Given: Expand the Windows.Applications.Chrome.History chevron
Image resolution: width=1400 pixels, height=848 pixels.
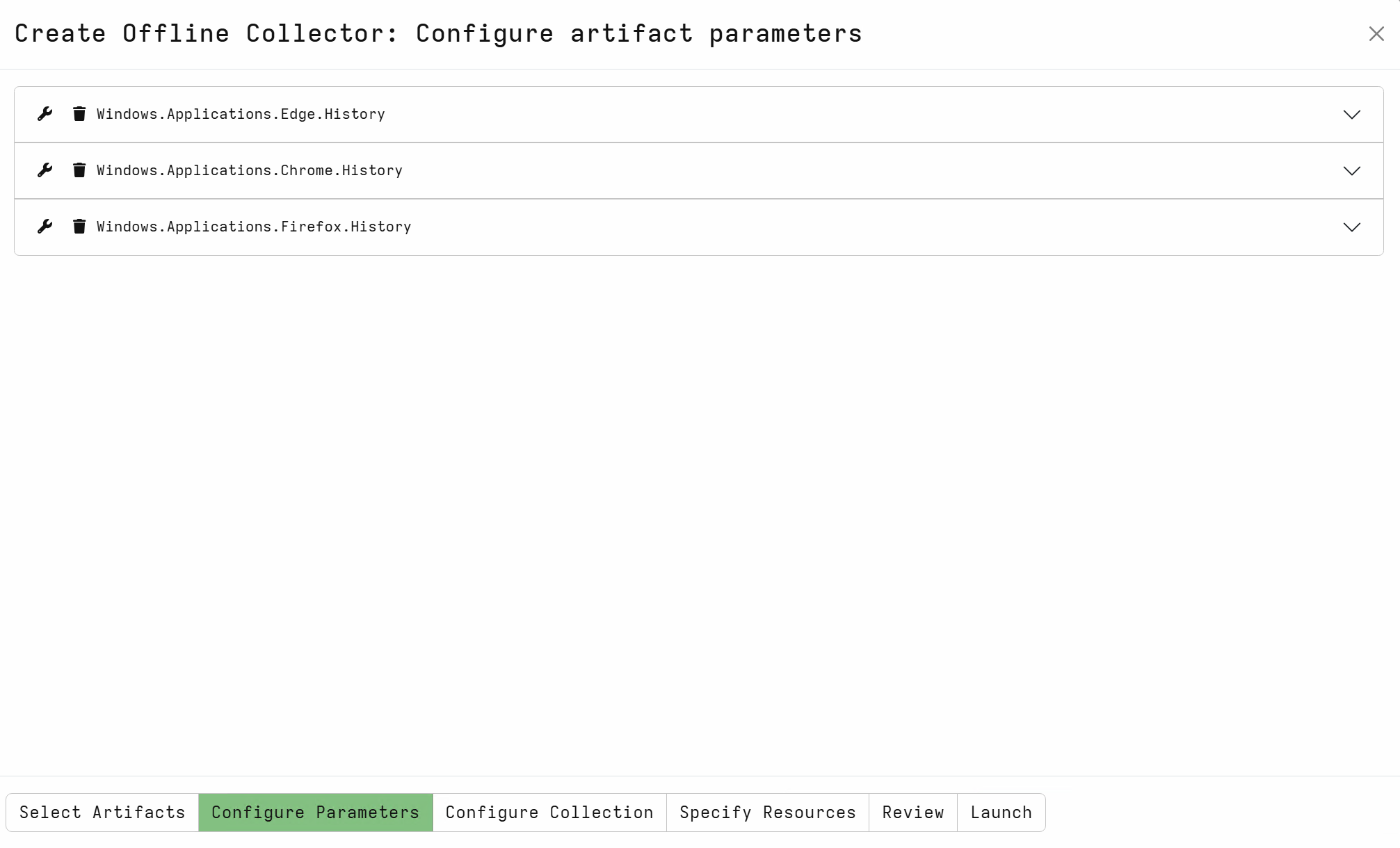Looking at the screenshot, I should (x=1351, y=171).
